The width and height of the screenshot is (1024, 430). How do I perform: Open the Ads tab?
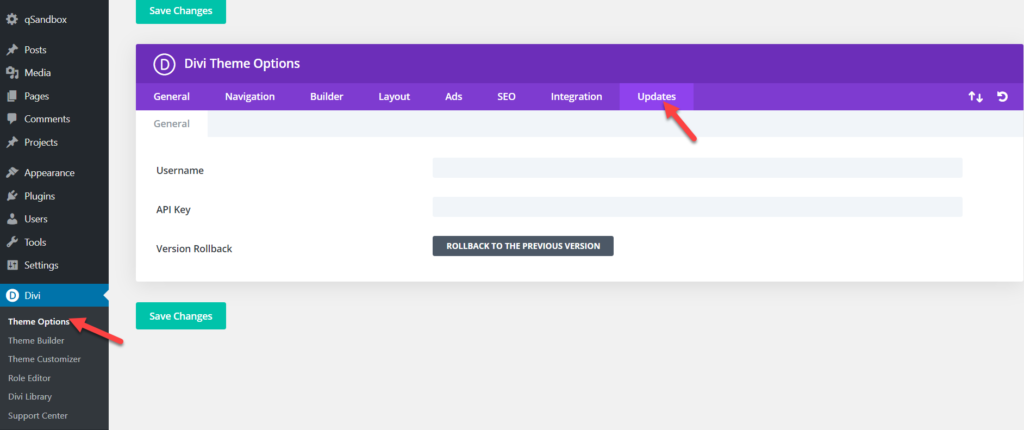click(454, 97)
